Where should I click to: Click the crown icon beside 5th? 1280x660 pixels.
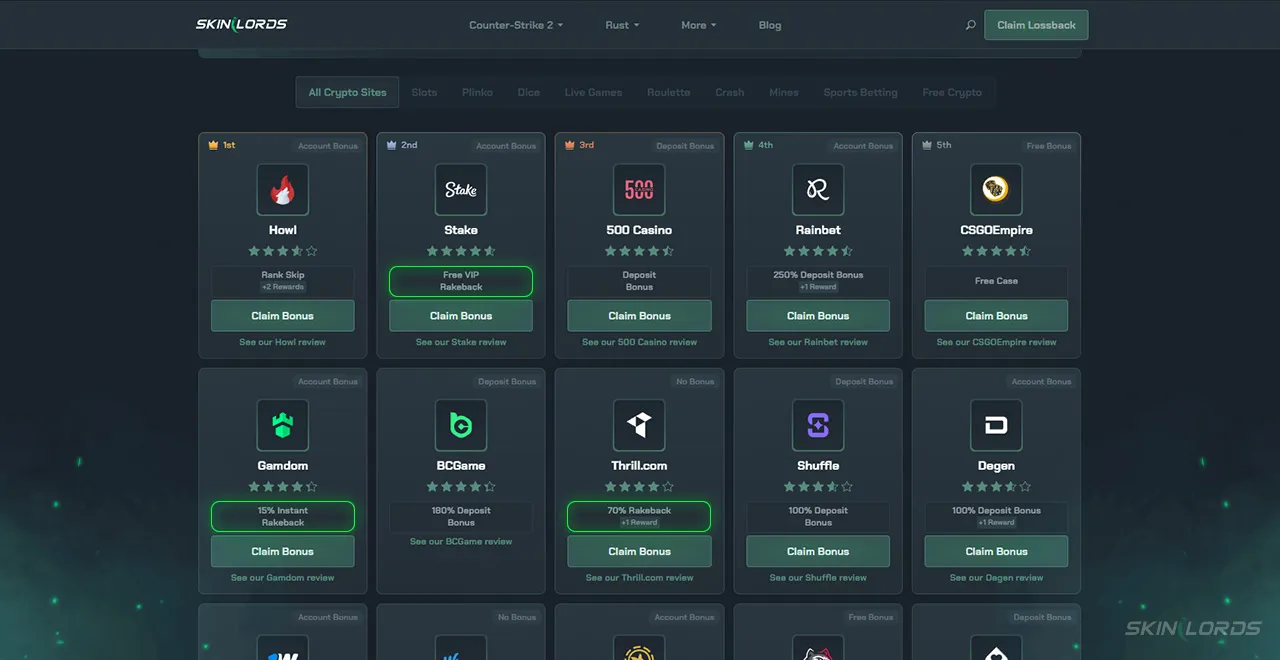(927, 145)
